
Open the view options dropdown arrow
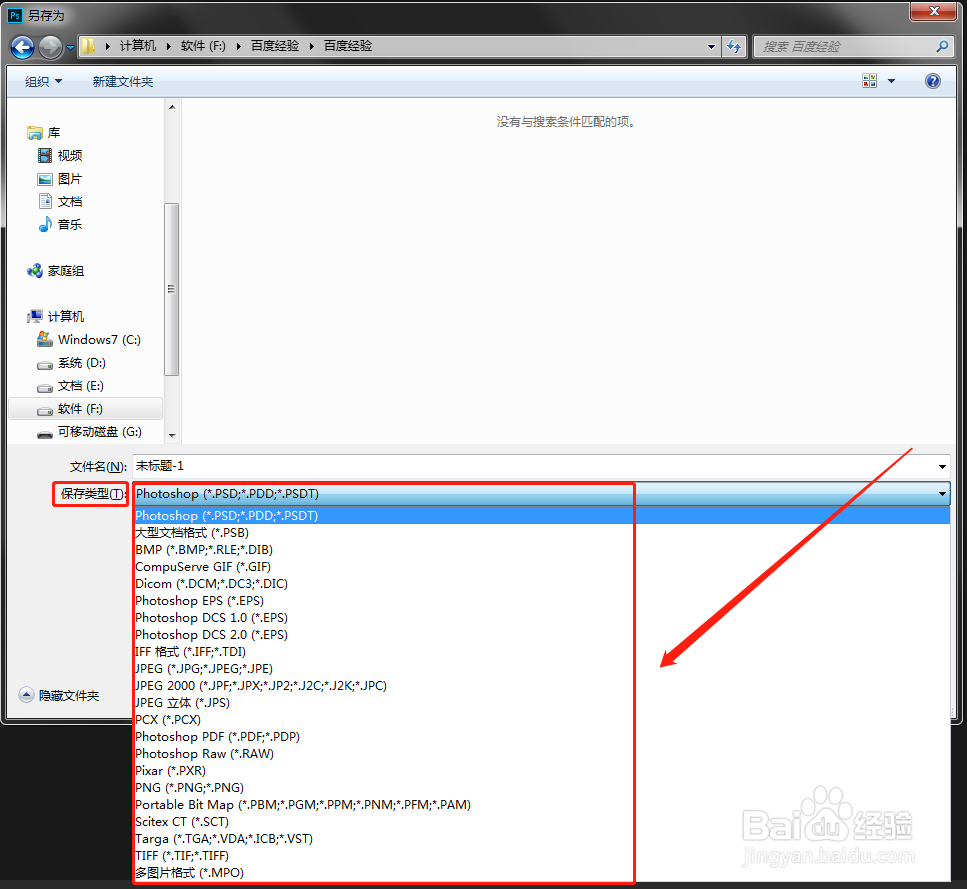(891, 81)
